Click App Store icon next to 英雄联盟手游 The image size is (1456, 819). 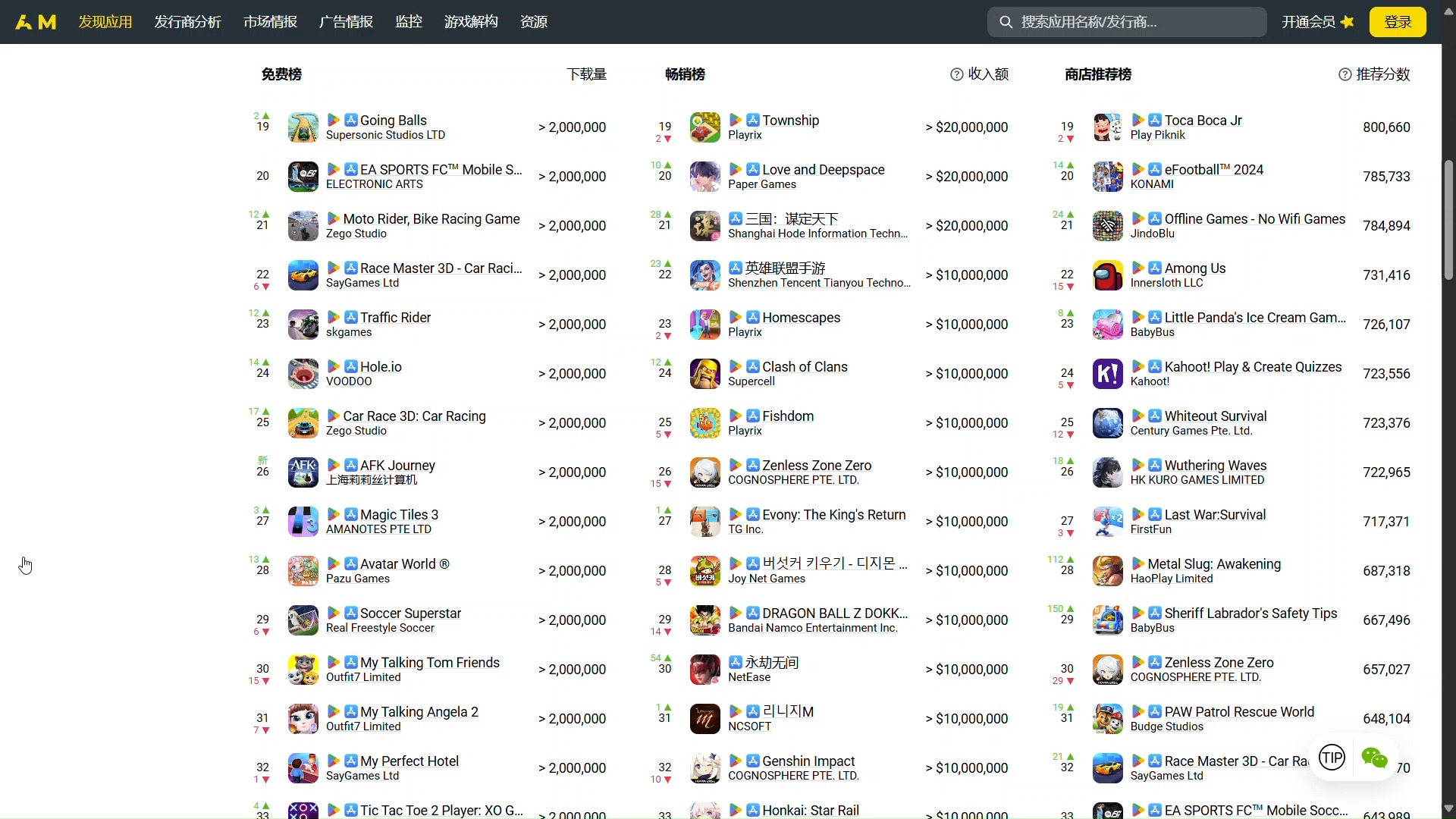(x=736, y=268)
